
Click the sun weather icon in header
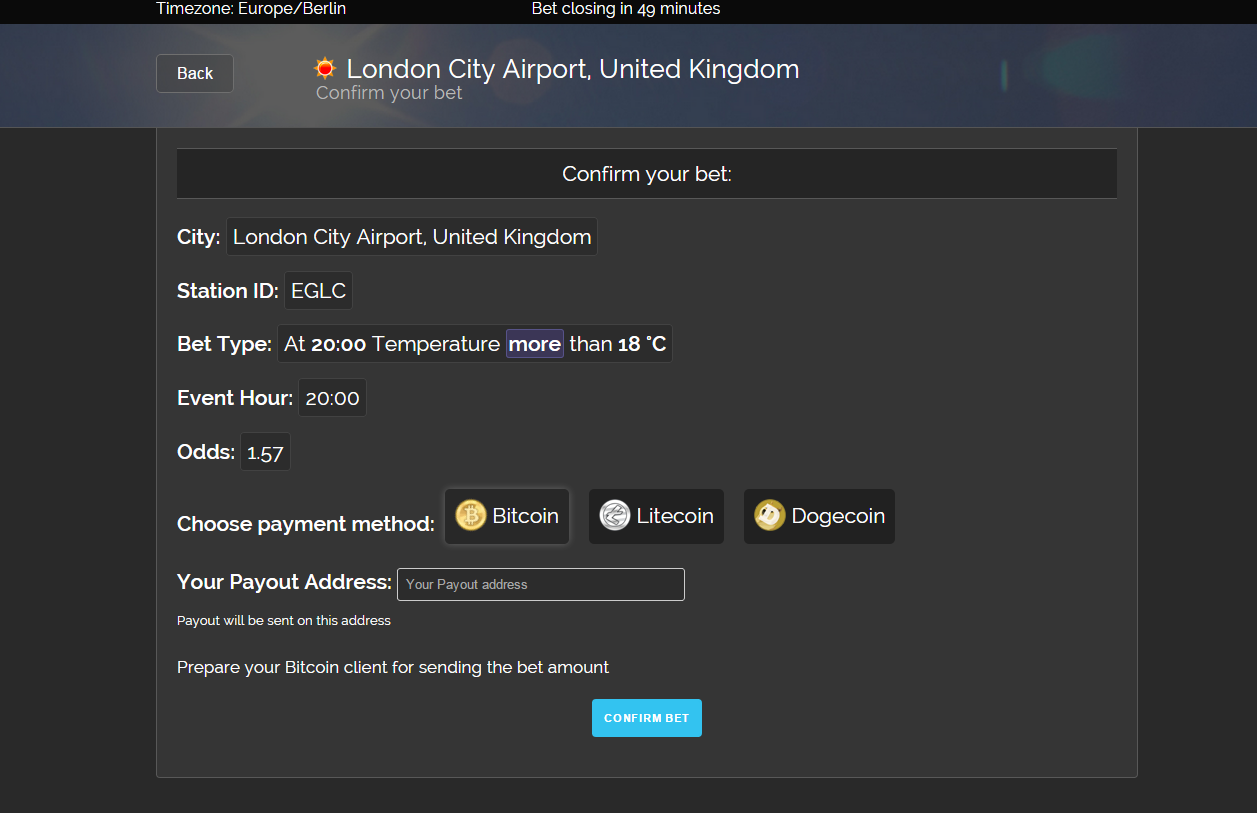pos(325,69)
